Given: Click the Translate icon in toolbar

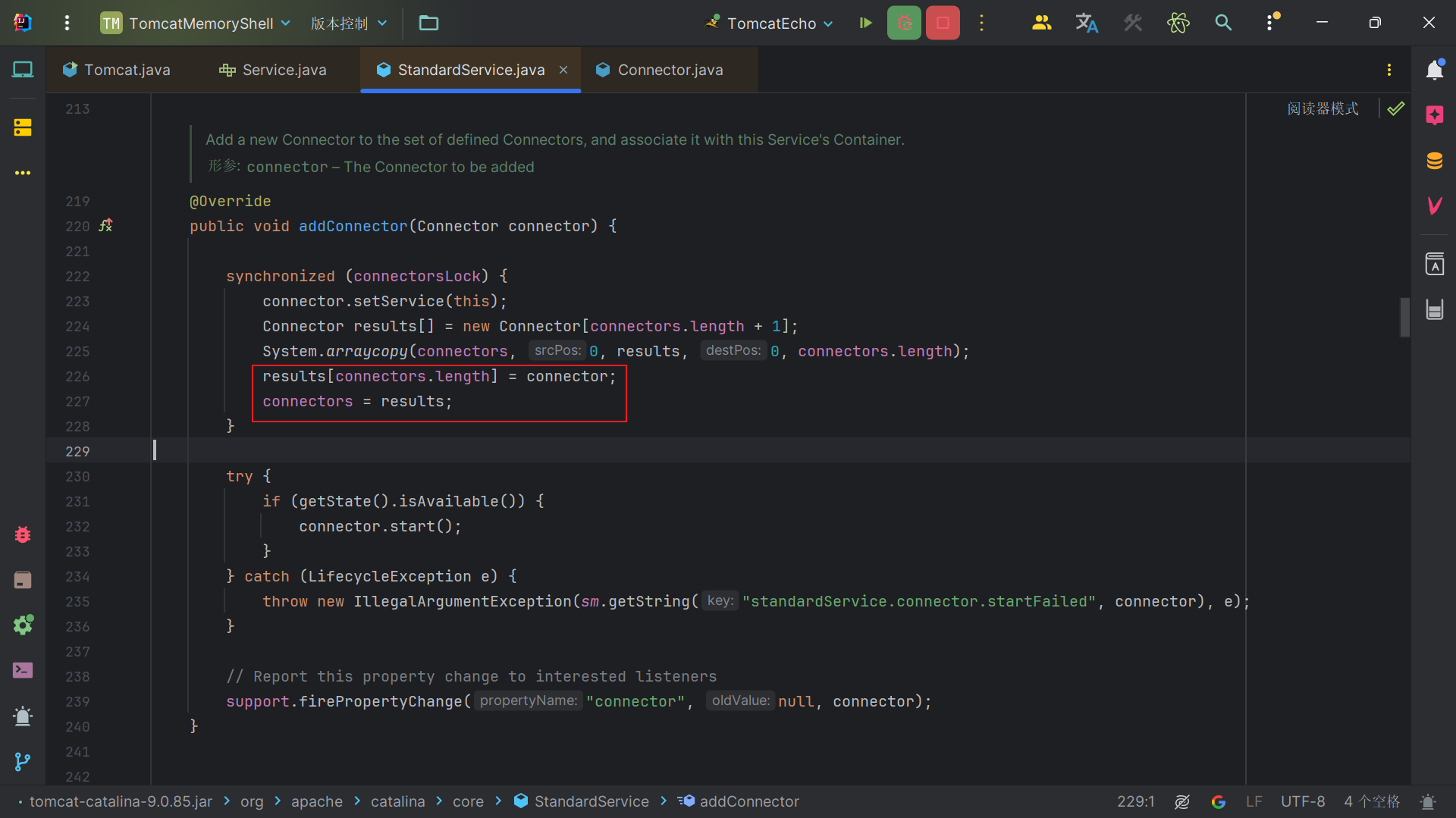Looking at the screenshot, I should 1087,23.
